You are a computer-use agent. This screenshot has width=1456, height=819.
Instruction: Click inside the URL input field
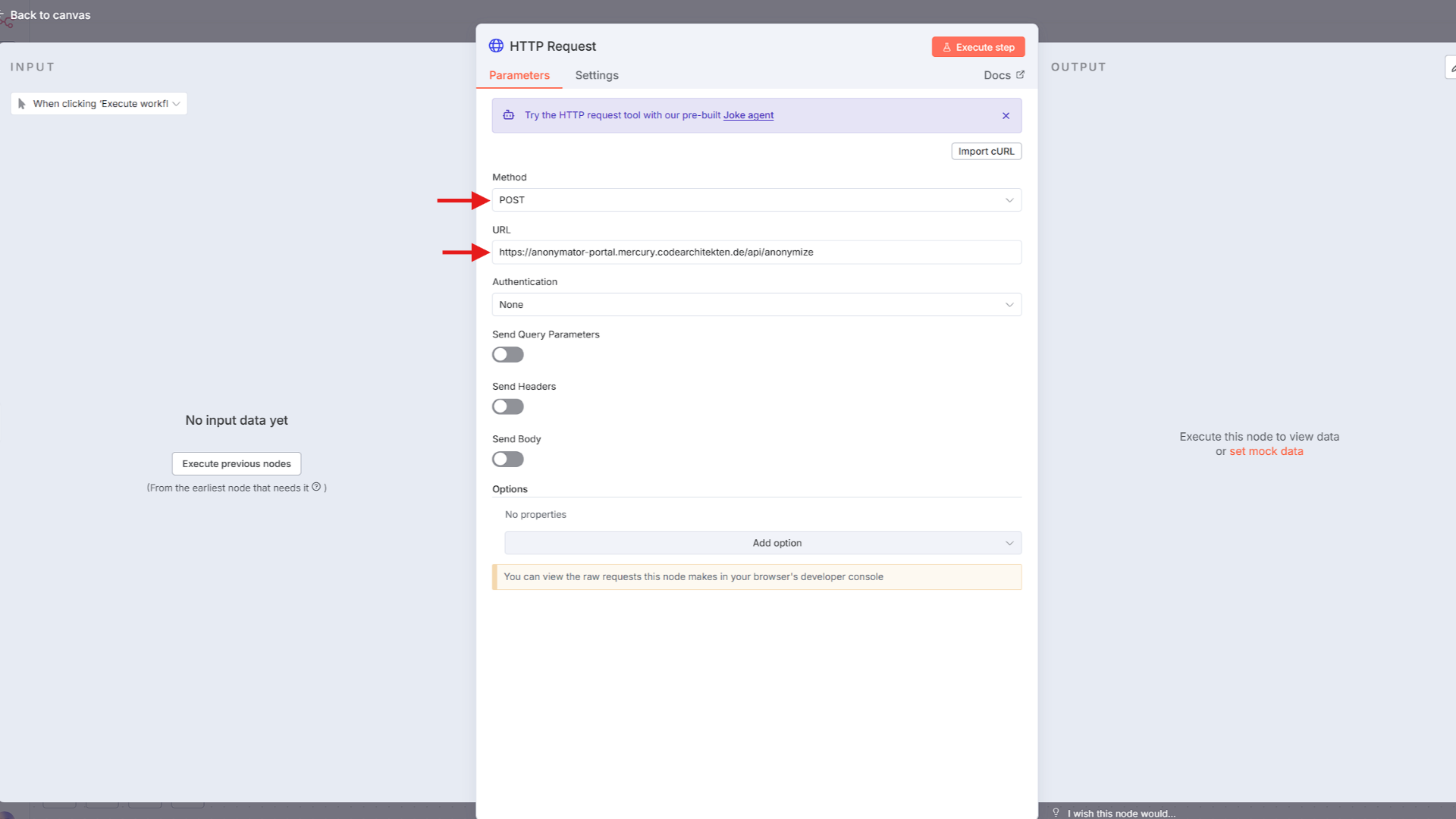tap(756, 252)
